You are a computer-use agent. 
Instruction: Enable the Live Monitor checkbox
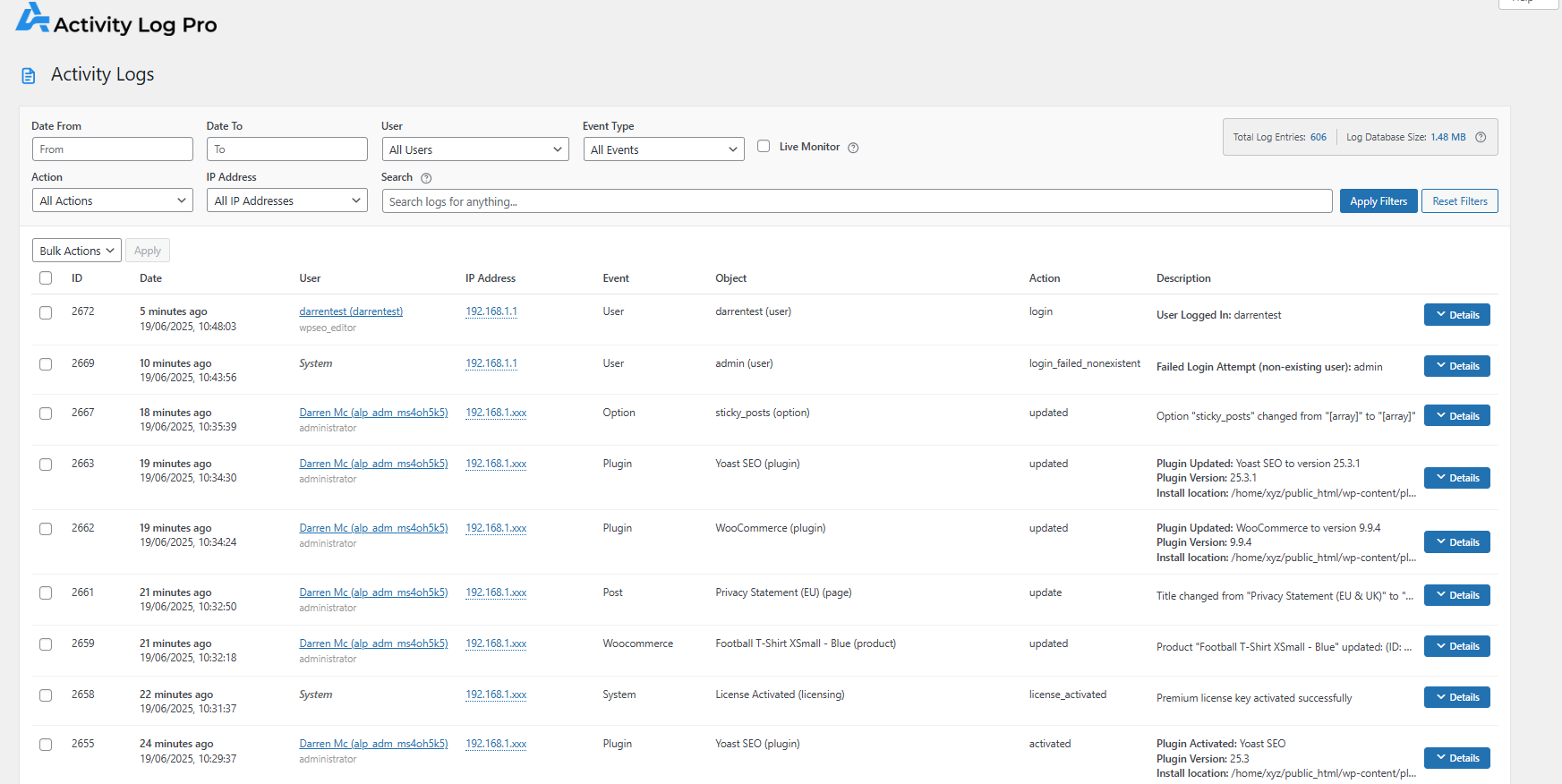(x=764, y=146)
